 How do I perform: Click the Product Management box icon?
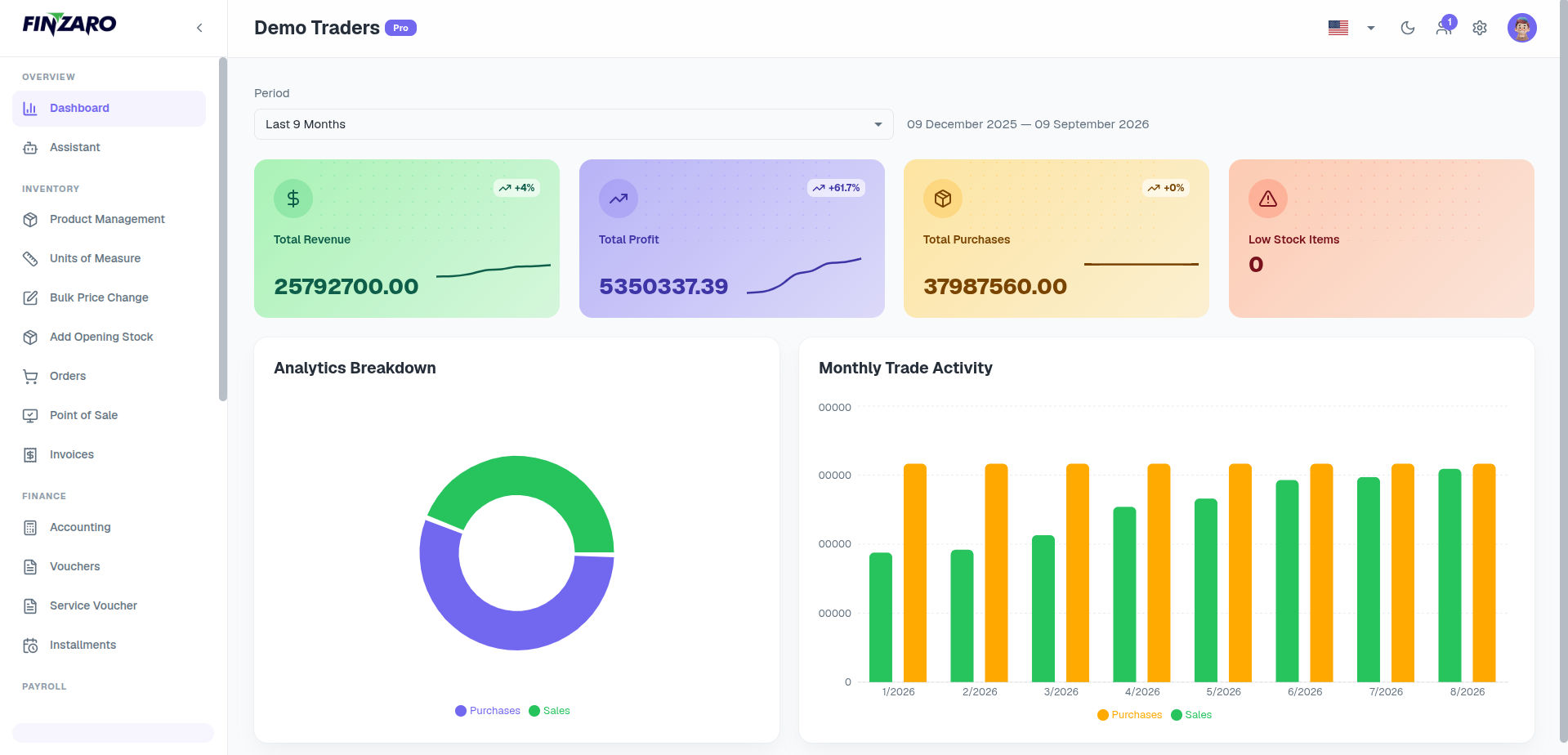pos(30,220)
